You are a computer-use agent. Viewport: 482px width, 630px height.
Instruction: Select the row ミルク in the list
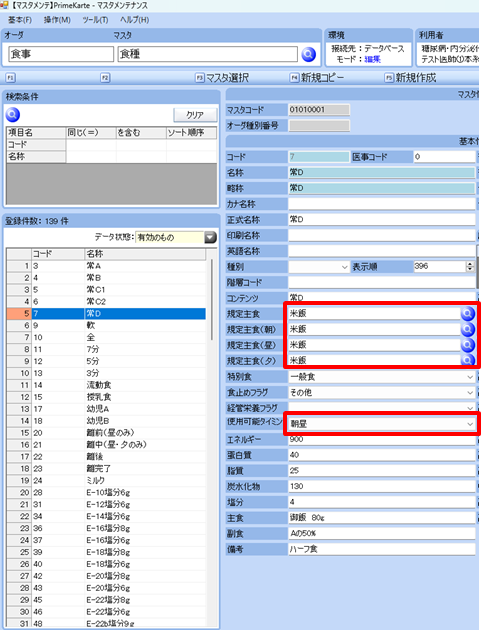point(106,481)
